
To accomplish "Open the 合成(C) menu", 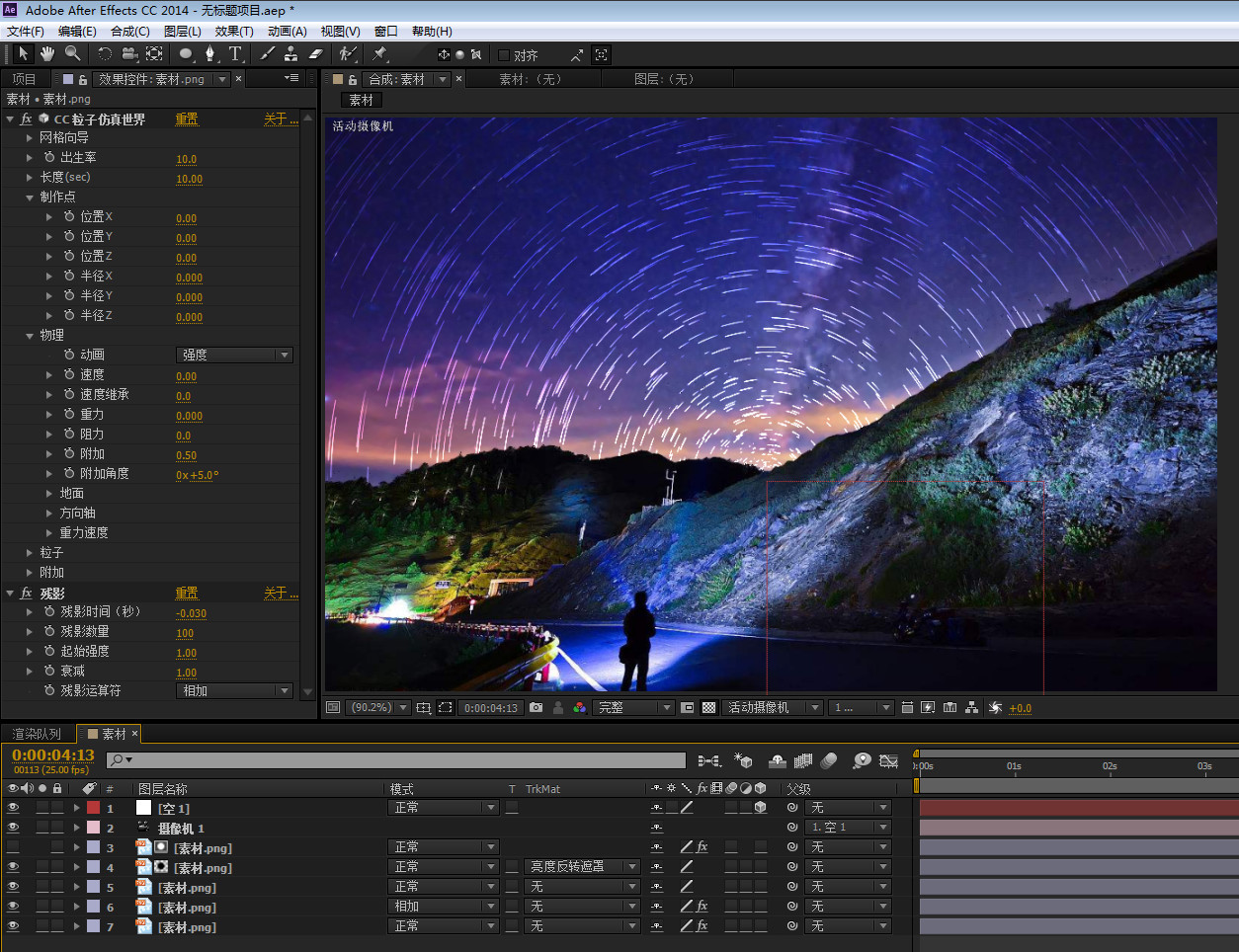I will (129, 32).
